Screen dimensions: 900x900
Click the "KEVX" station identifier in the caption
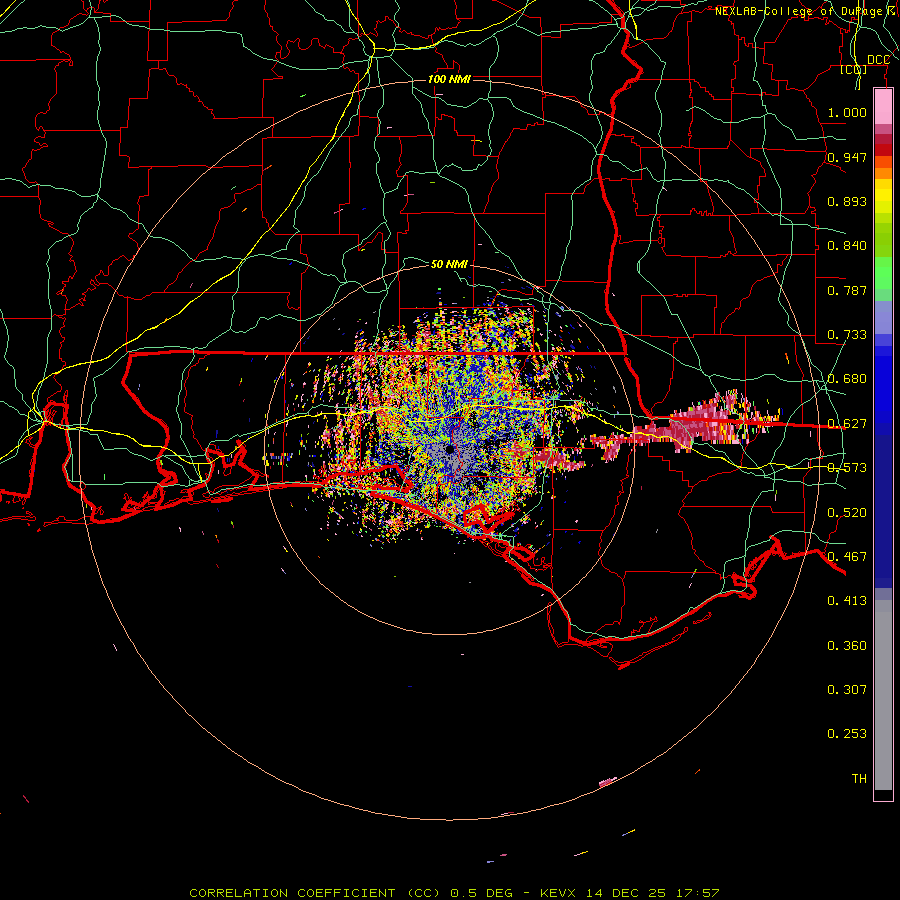(x=560, y=893)
